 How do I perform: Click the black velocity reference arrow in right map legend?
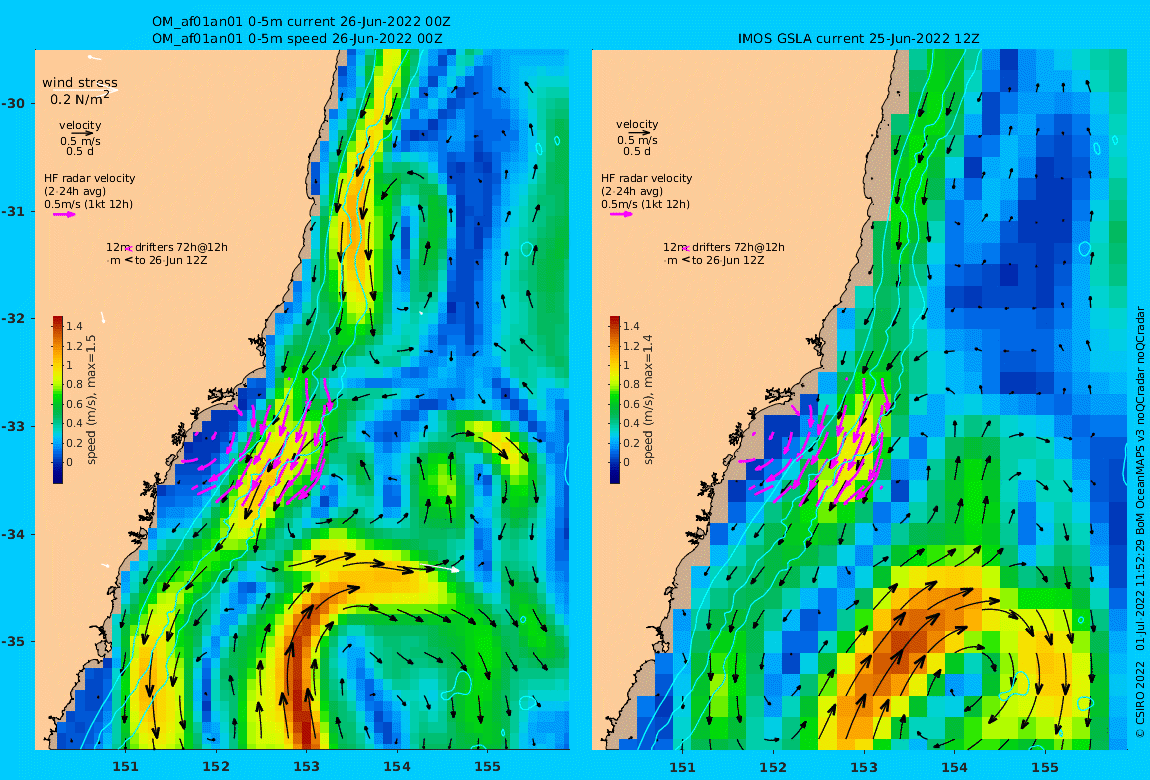pyautogui.click(x=640, y=133)
